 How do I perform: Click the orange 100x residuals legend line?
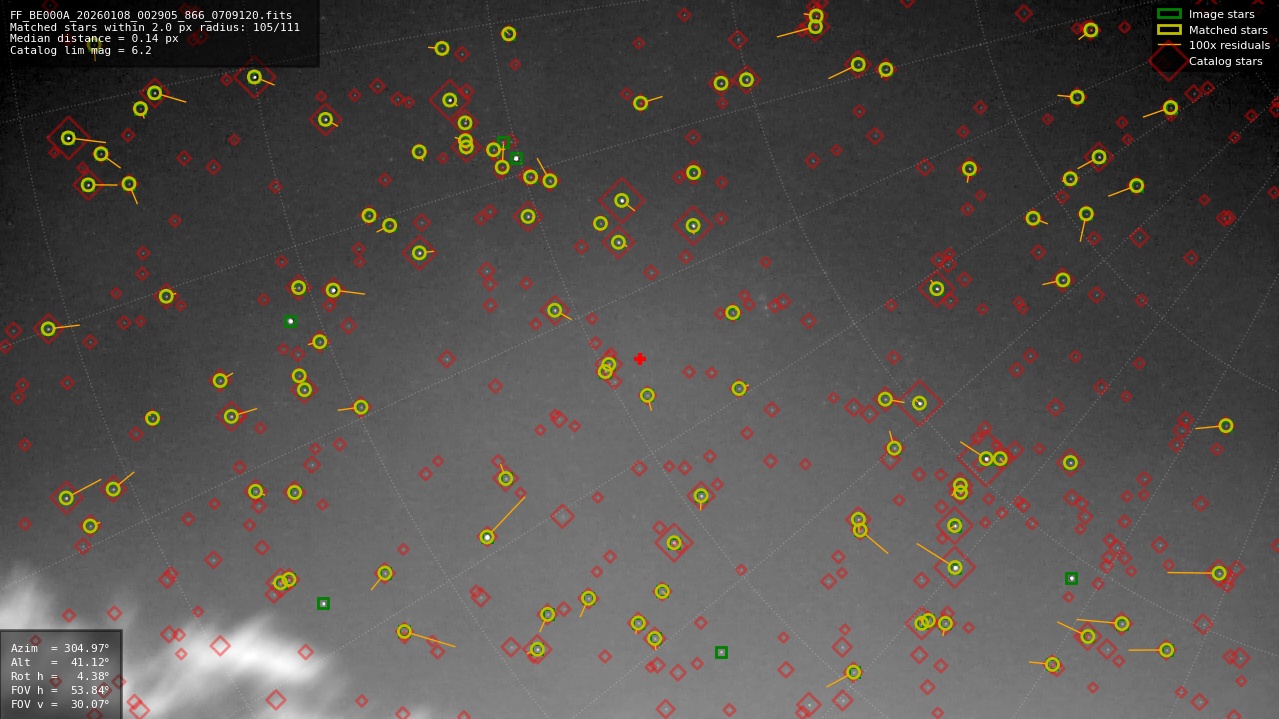point(1168,45)
